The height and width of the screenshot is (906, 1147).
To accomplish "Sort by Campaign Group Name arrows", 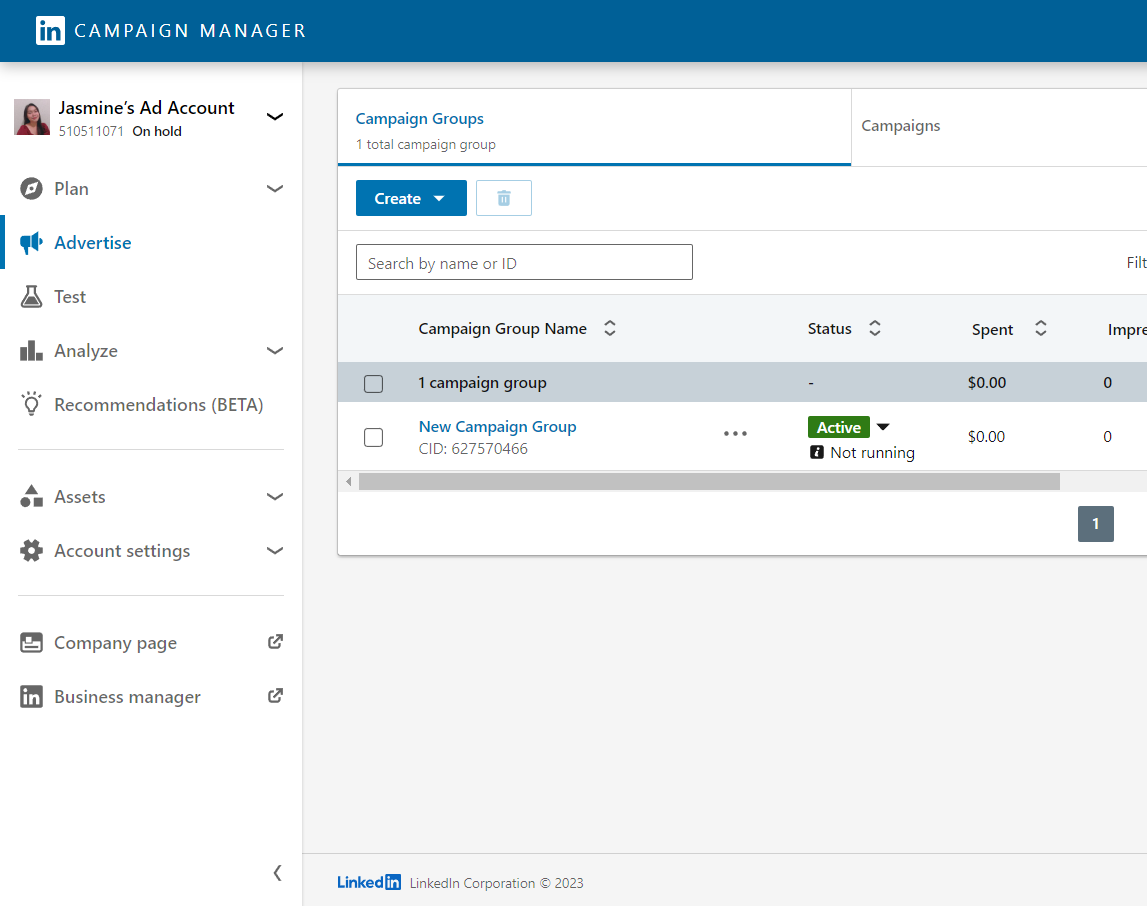I will pyautogui.click(x=609, y=328).
